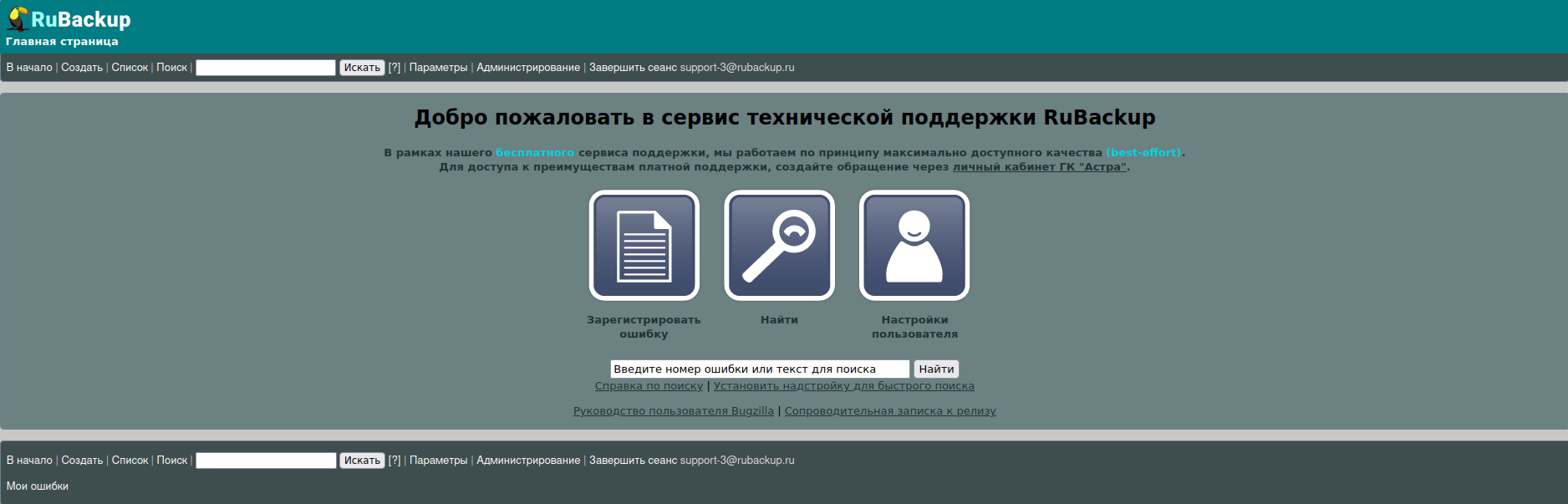This screenshot has height=504, width=1568.
Task: Open 'Параметры' in the bottom navigation bar
Action: 439,461
